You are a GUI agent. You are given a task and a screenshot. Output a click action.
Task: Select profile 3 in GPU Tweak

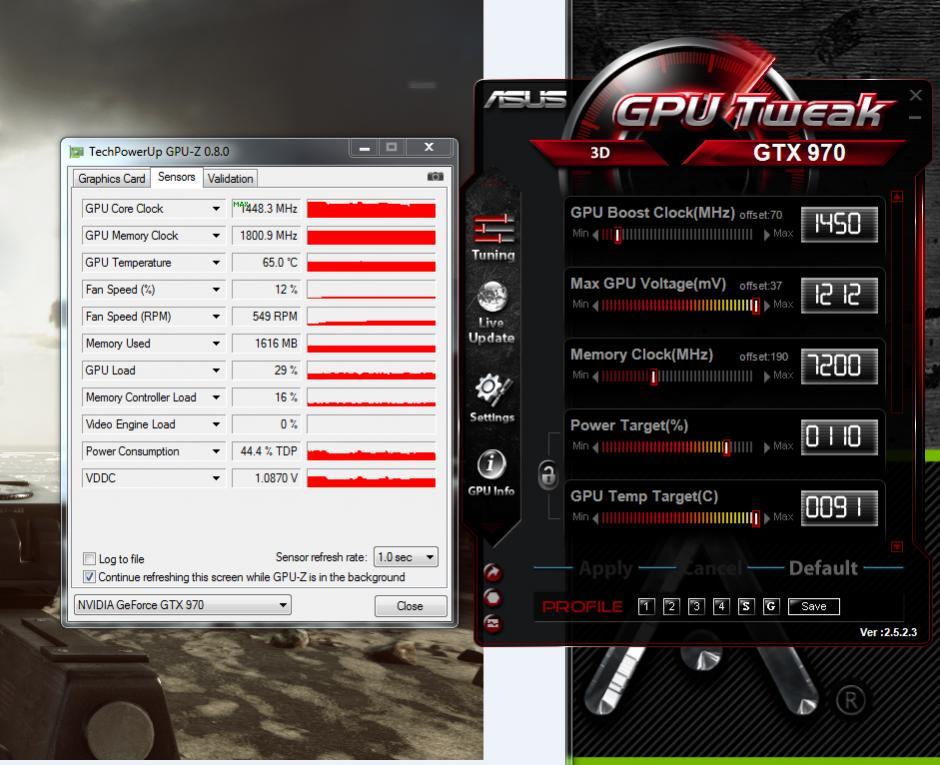[696, 607]
